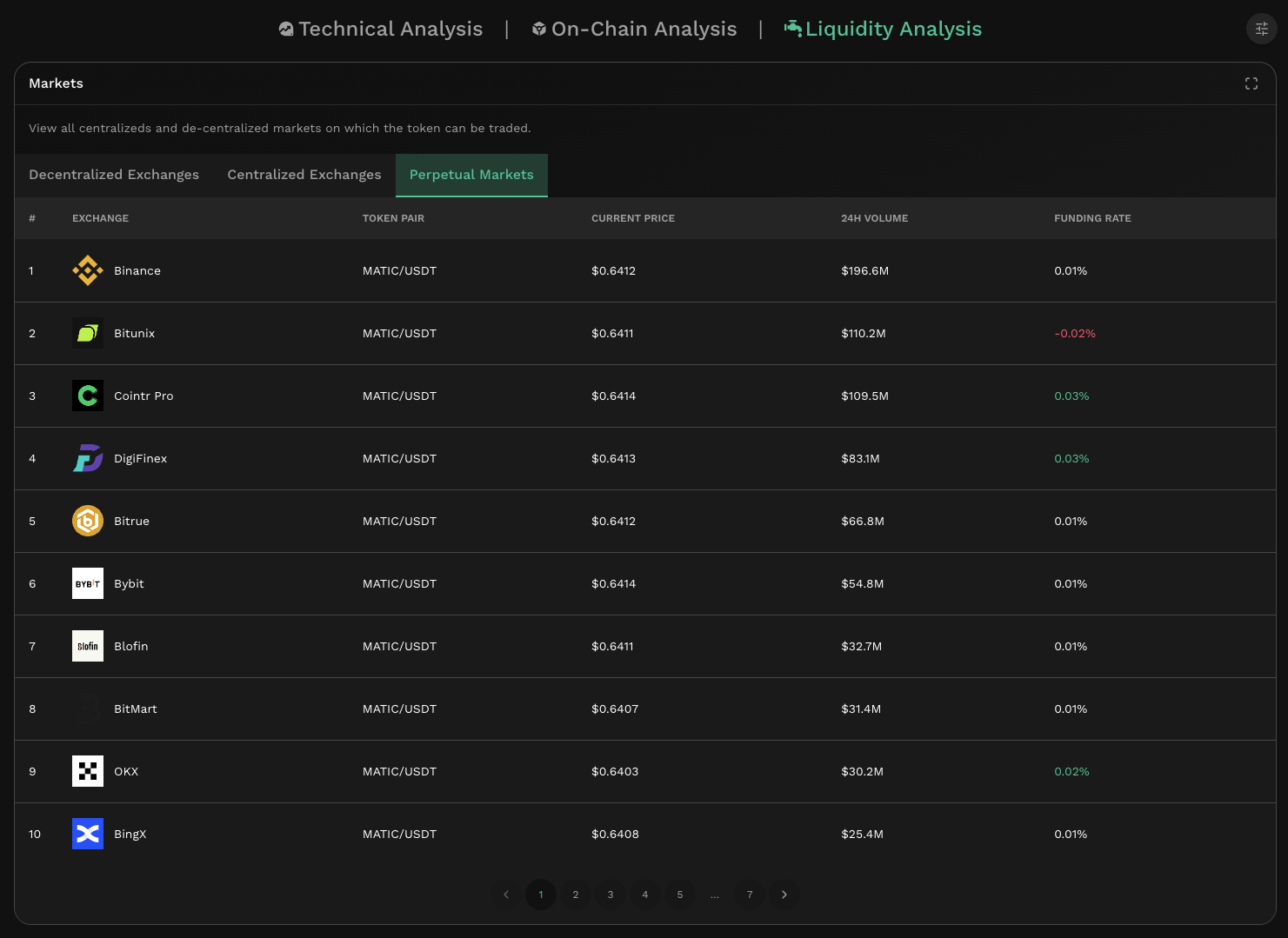Viewport: 1288px width, 938px height.
Task: Sort by the Funding Rate column header
Action: (1092, 218)
